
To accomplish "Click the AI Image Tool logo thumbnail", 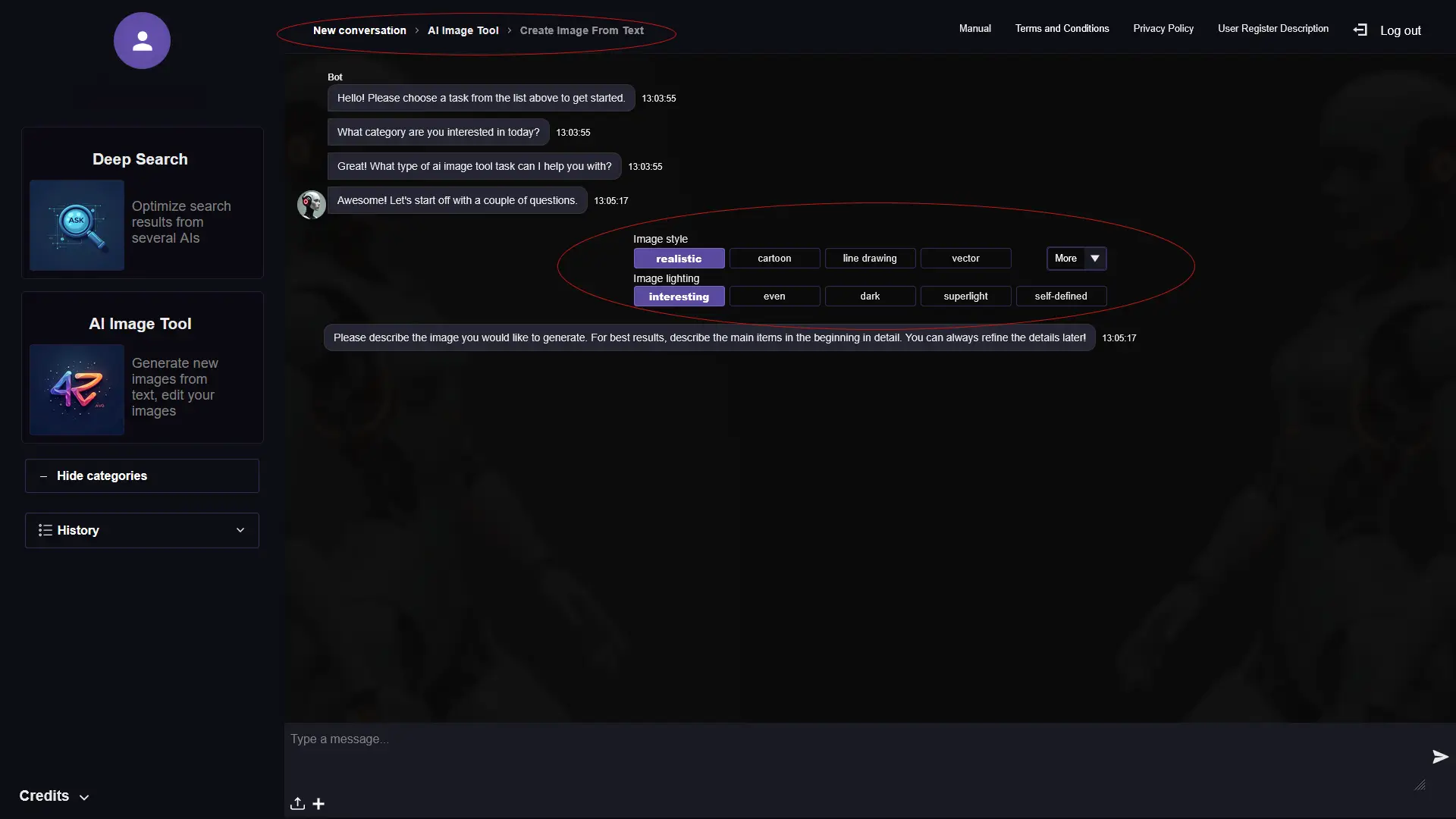I will pyautogui.click(x=77, y=390).
